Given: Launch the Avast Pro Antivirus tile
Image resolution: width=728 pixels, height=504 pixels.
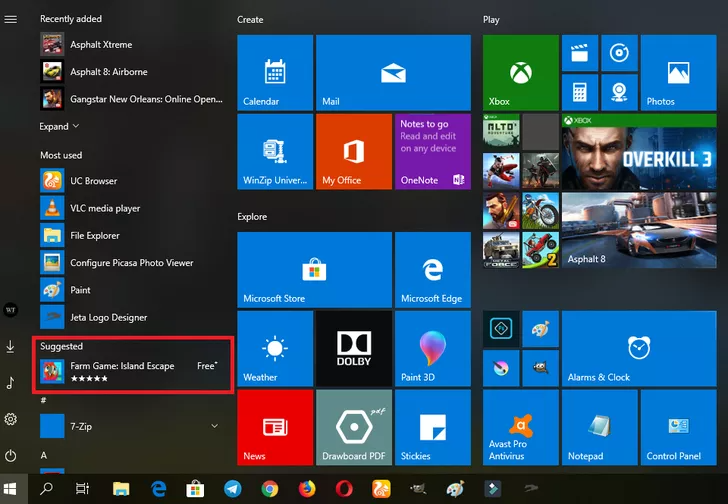Looking at the screenshot, I should pos(520,427).
